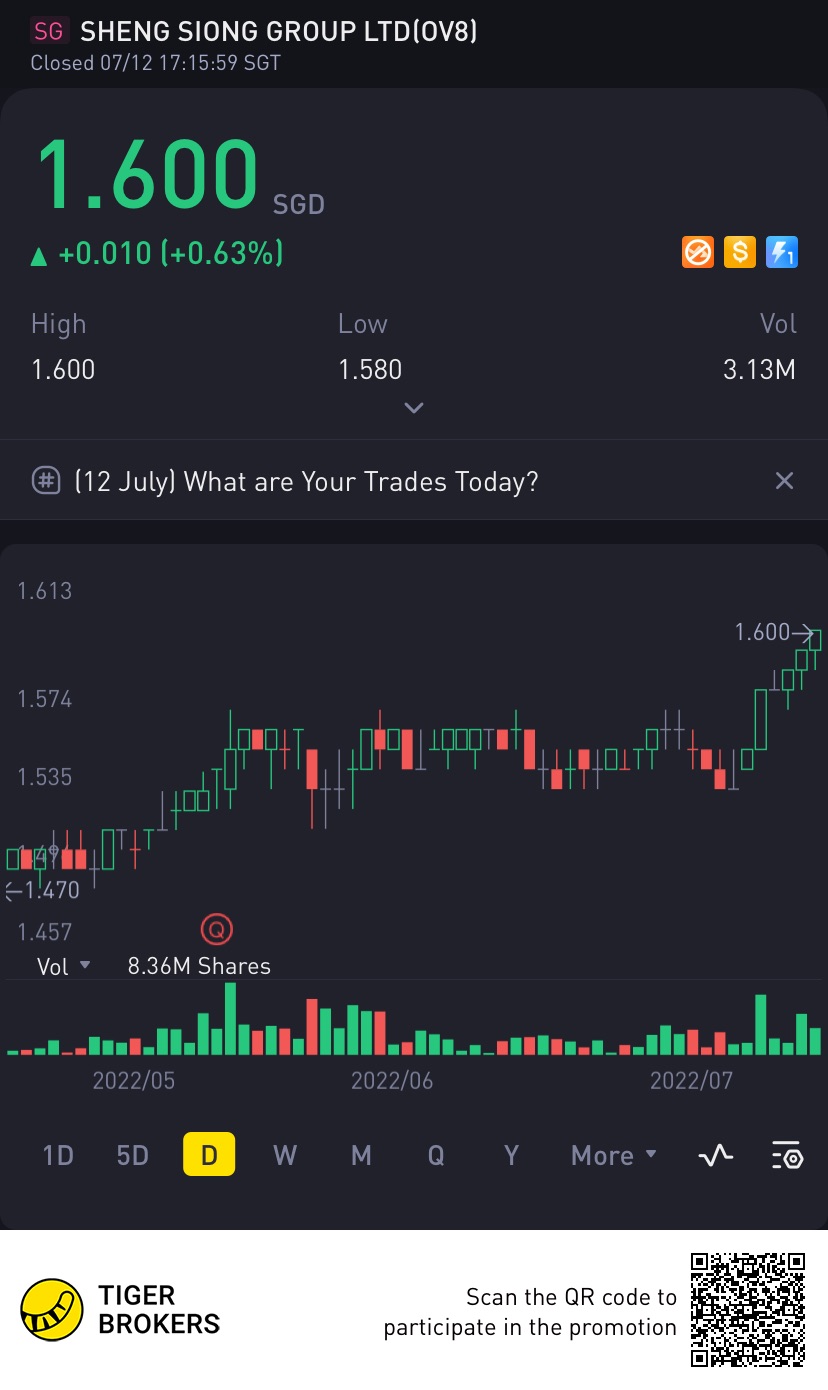Select the Y yearly timeframe

point(511,1156)
